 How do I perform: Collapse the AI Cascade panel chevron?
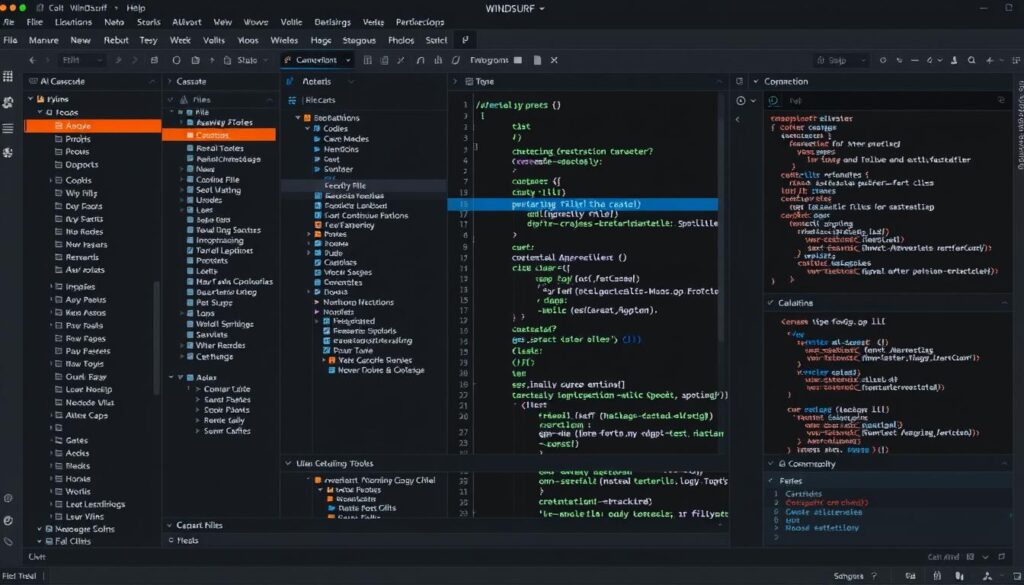[152, 82]
